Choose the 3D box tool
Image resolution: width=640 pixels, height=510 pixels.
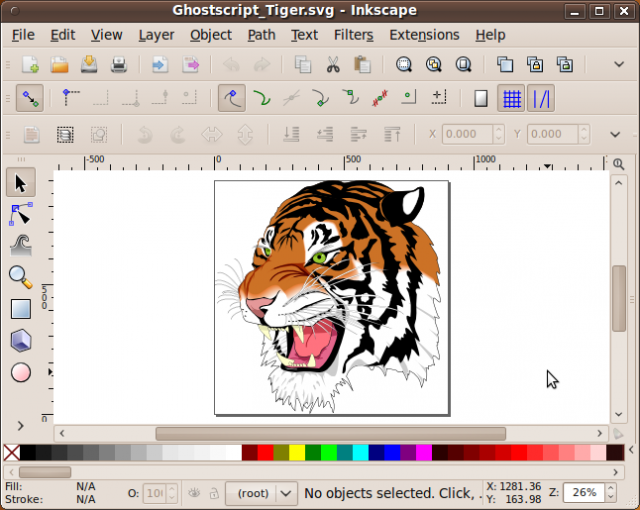coord(20,341)
